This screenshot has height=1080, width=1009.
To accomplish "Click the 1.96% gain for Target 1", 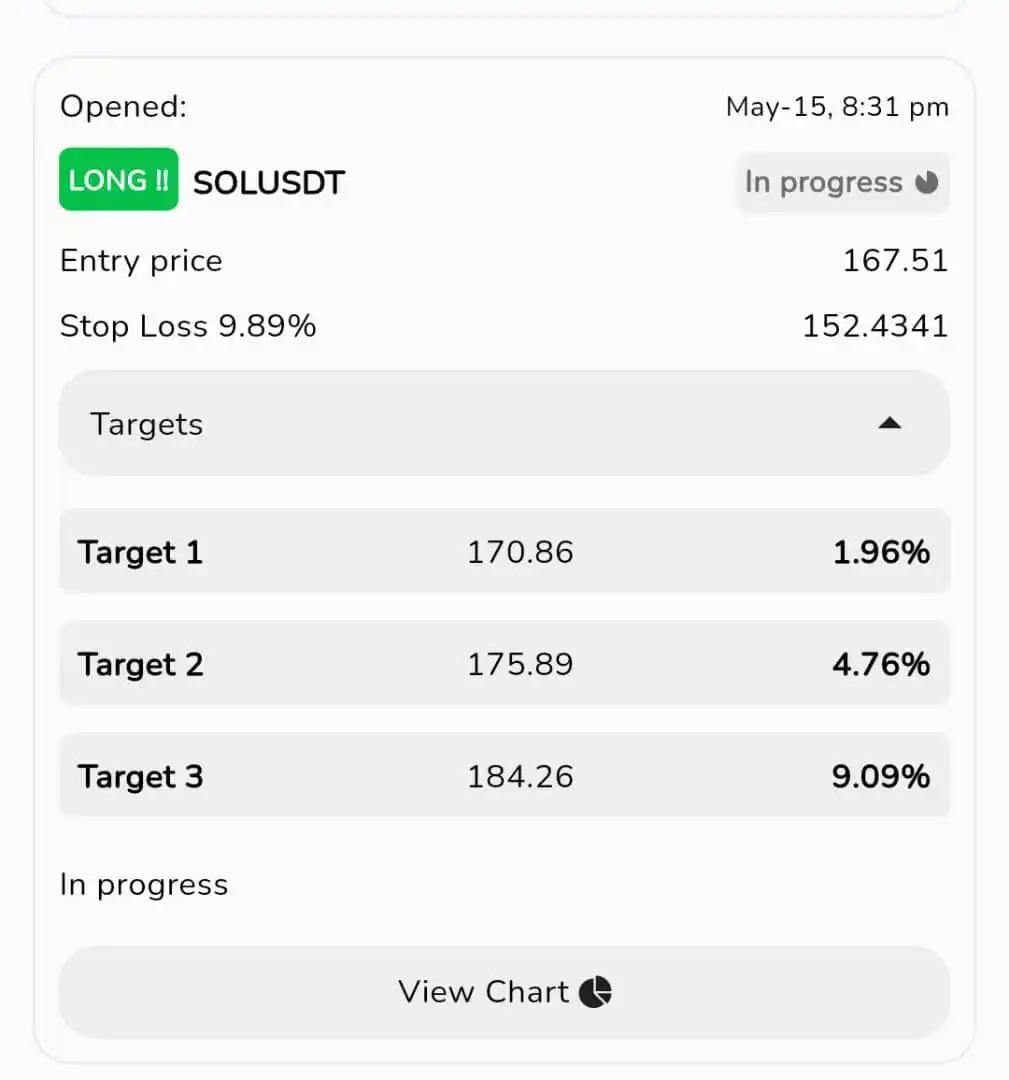I will tap(881, 552).
